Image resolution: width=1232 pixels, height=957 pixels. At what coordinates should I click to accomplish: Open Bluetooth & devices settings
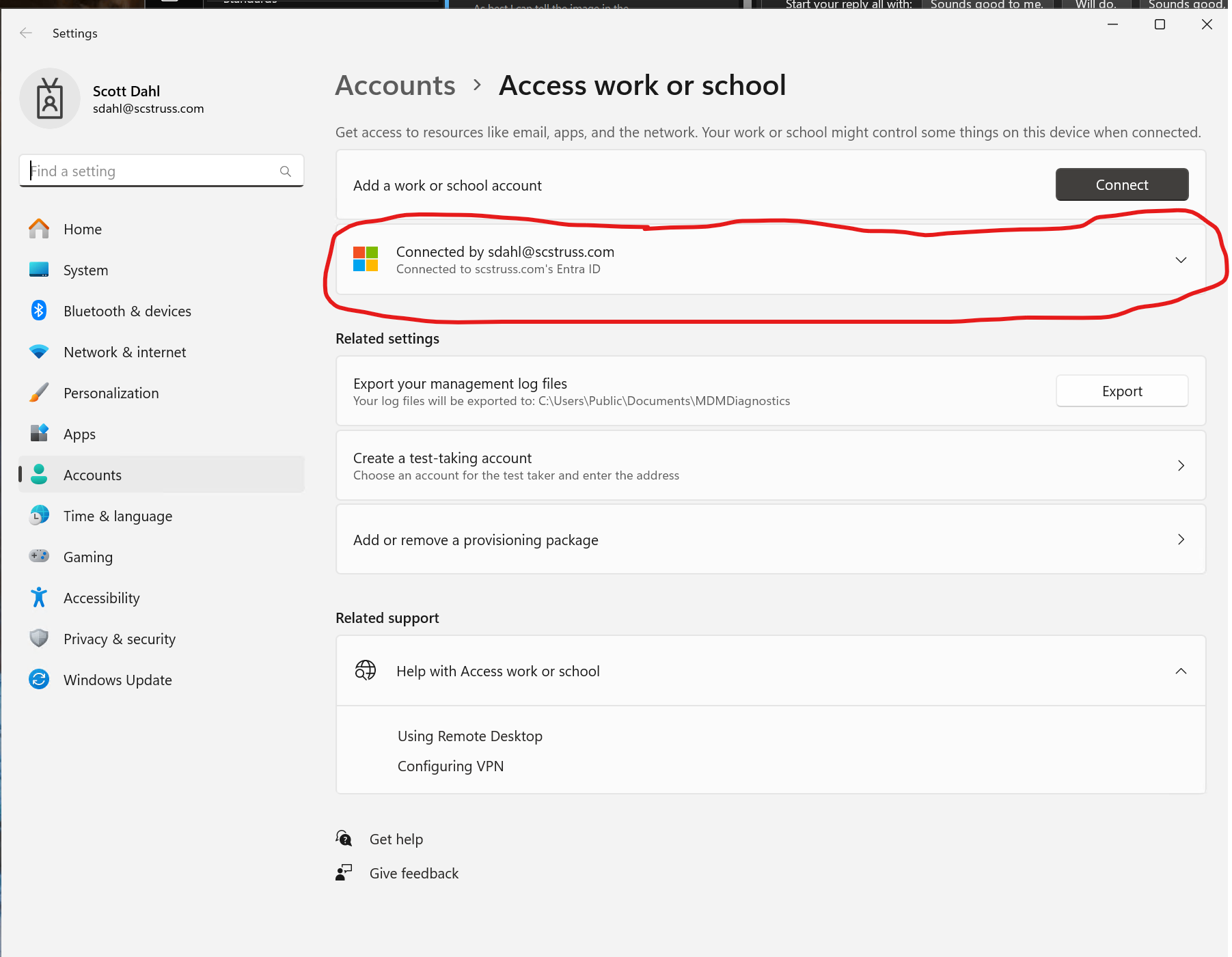[161, 311]
